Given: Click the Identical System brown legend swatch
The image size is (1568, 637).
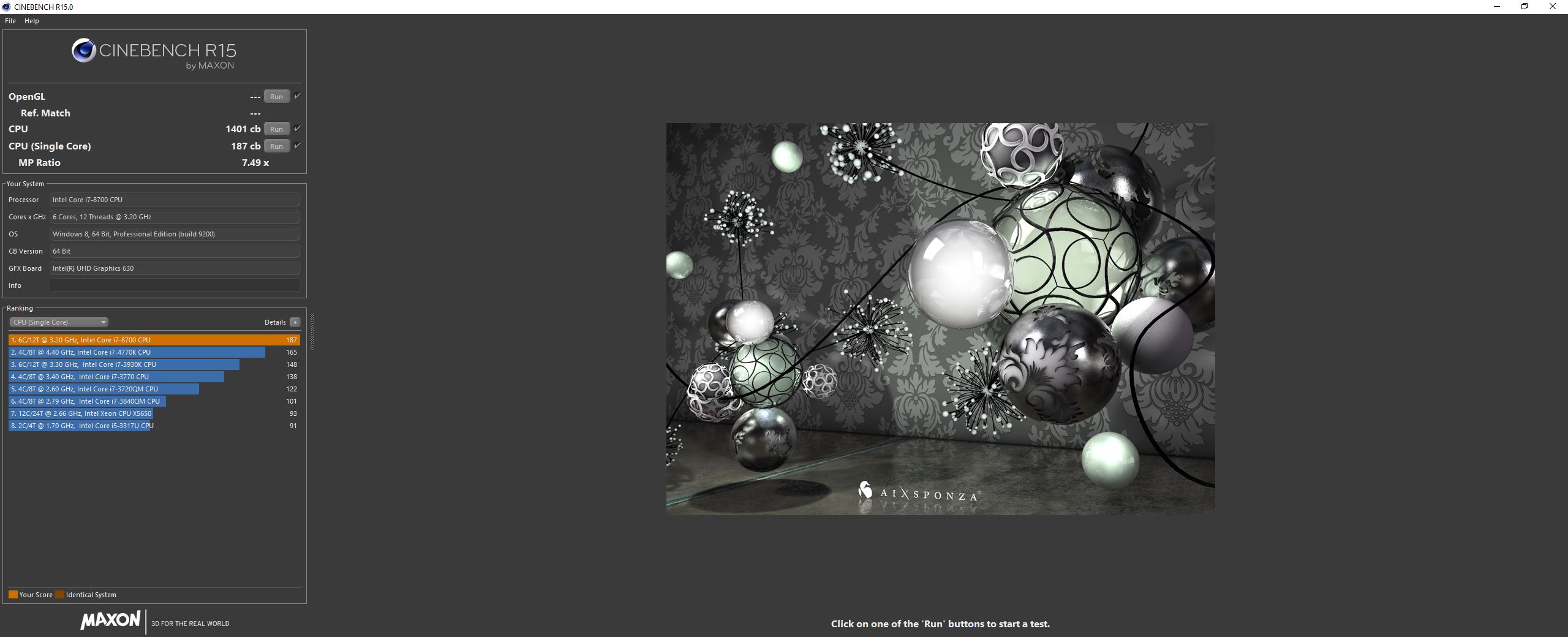Looking at the screenshot, I should click(x=59, y=595).
